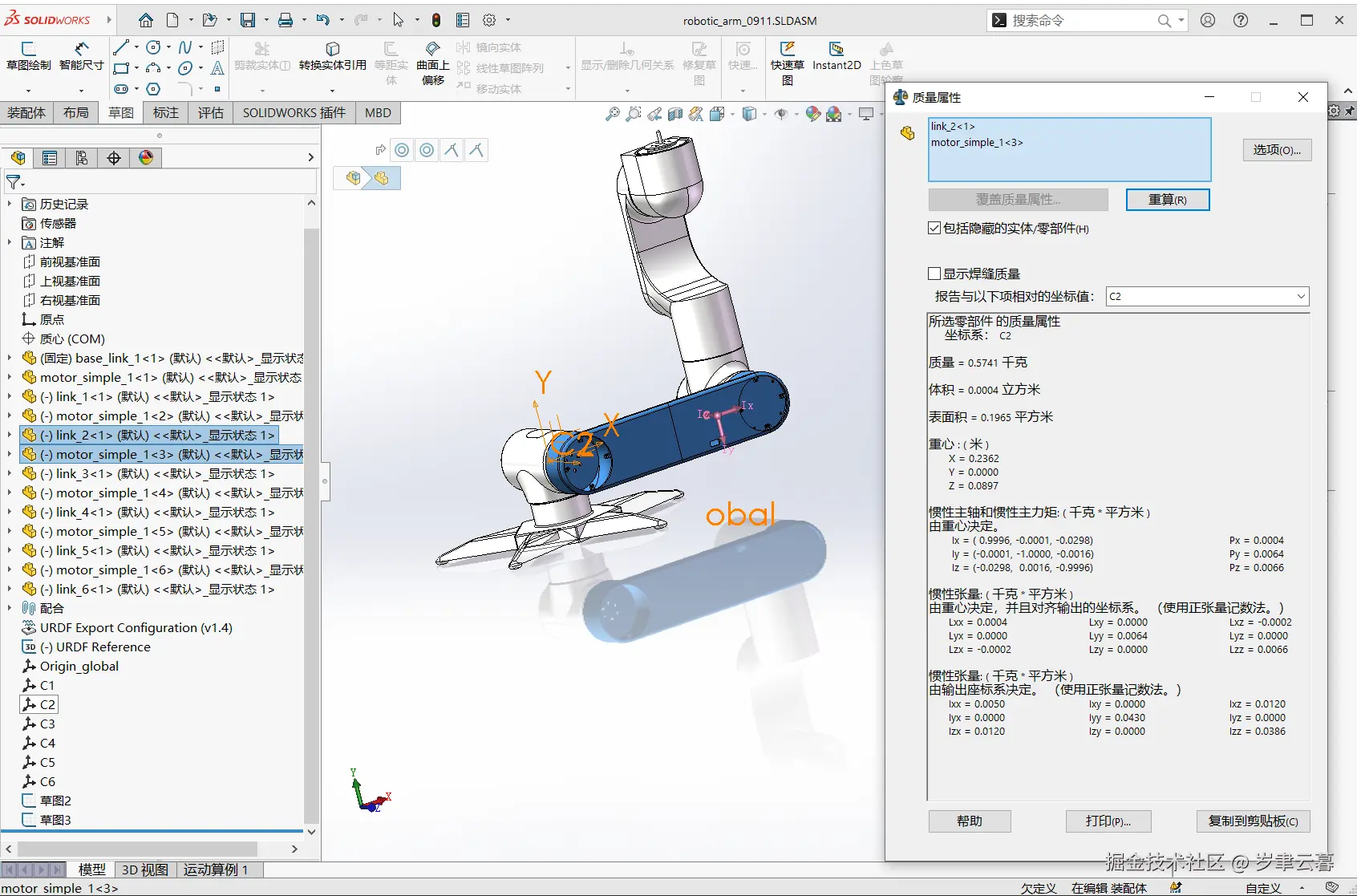This screenshot has width=1357, height=896.
Task: Select the Origin_global tree item
Action: coord(79,666)
